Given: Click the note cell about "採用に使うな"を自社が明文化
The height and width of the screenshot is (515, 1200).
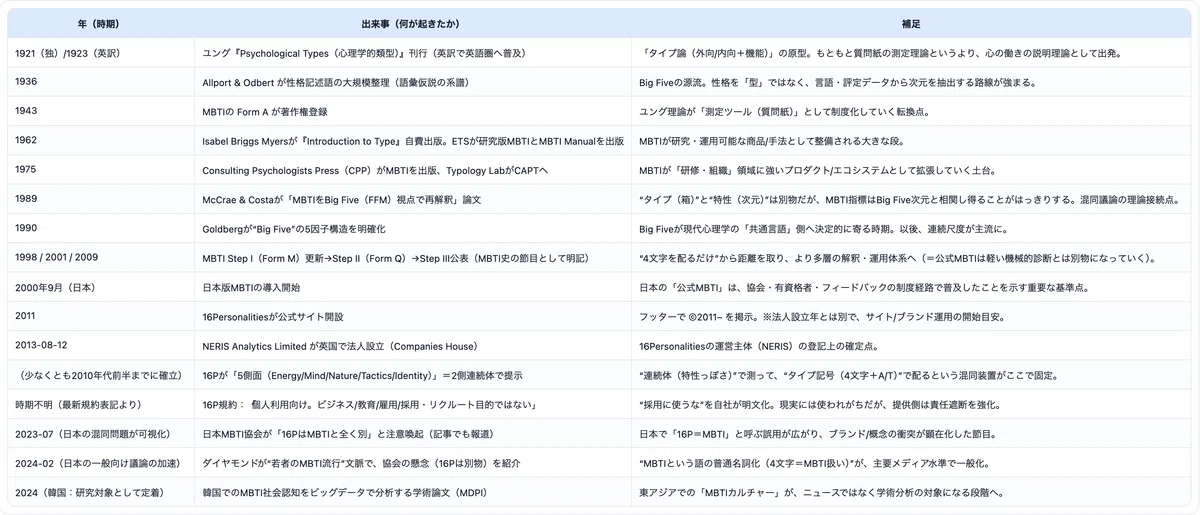Looking at the screenshot, I should click(x=911, y=404).
